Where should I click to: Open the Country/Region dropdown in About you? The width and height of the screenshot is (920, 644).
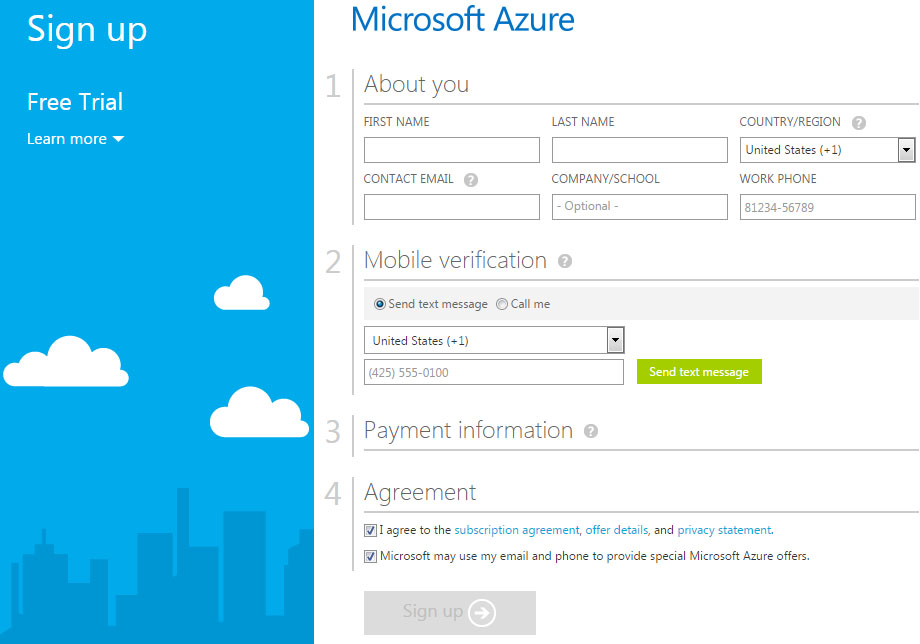coord(827,150)
